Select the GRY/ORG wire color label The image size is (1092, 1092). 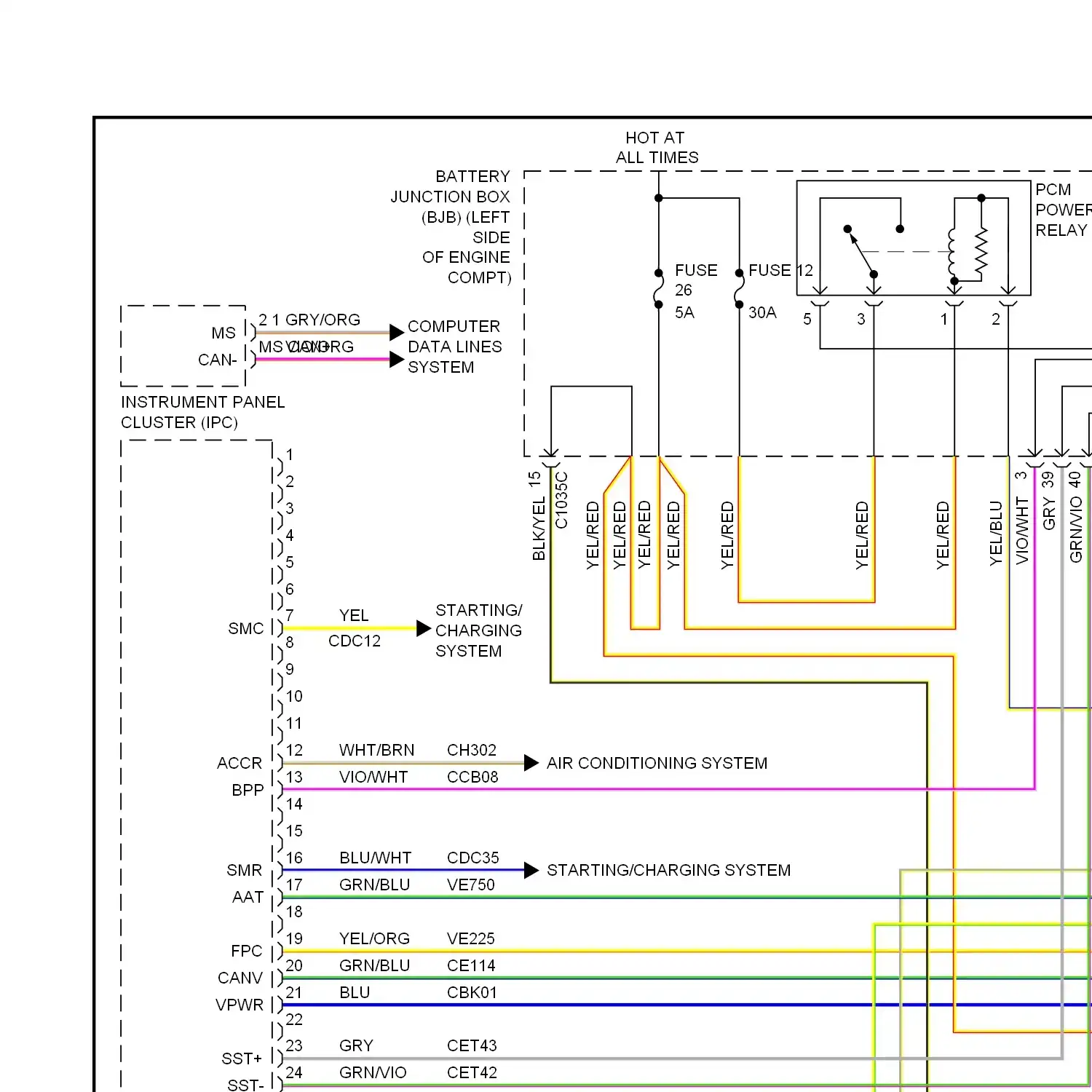pyautogui.click(x=323, y=320)
